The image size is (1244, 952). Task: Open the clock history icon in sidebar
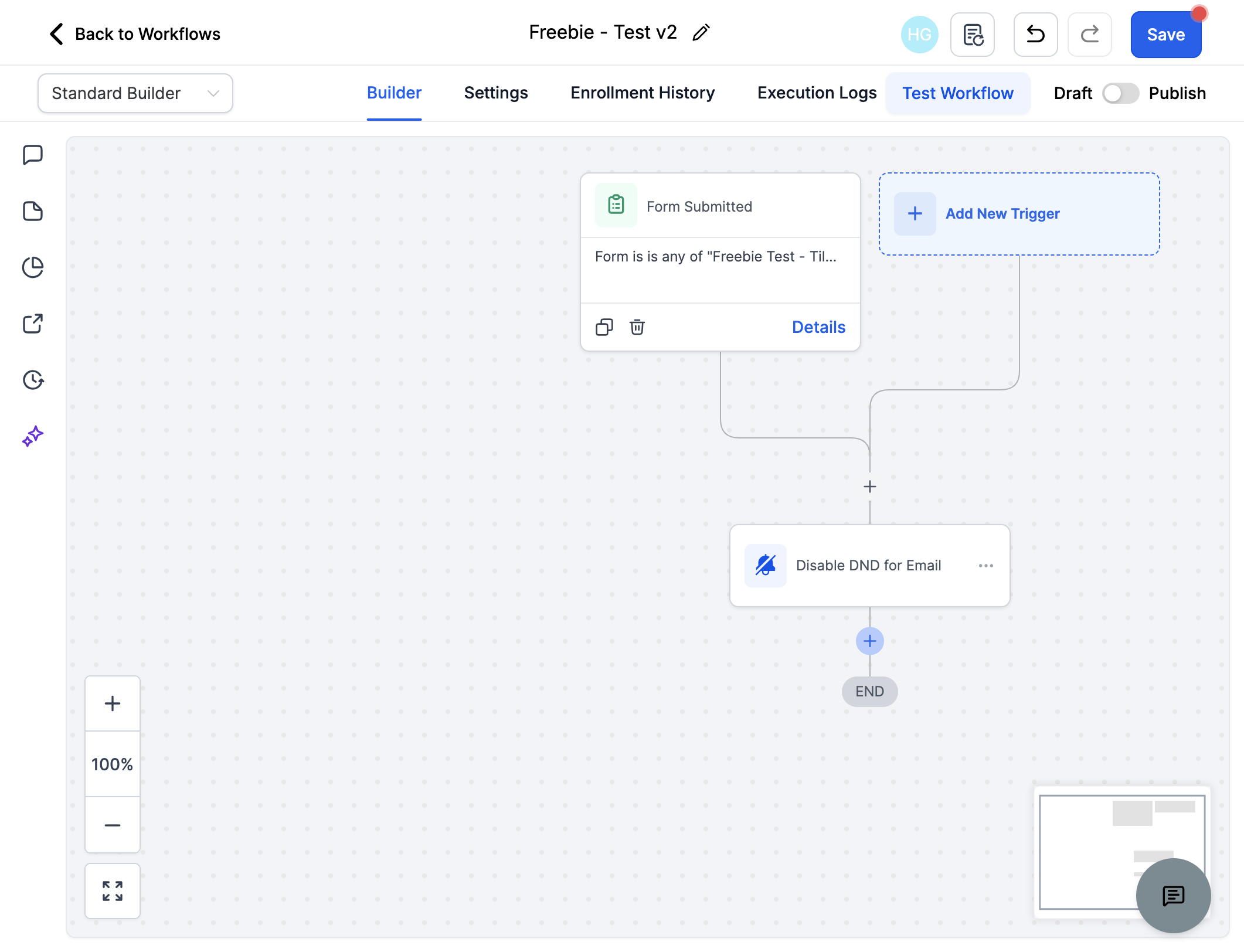(33, 380)
